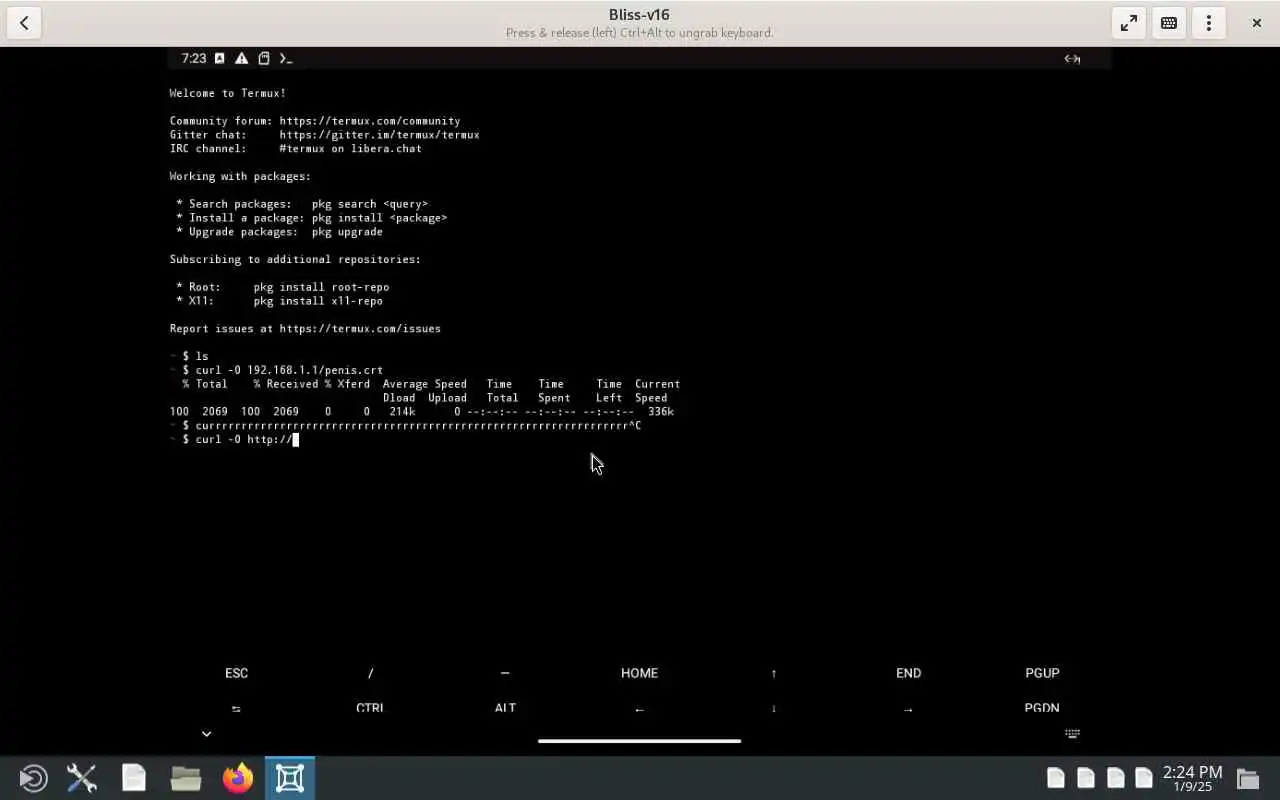1280x800 pixels.
Task: Toggle the ALT modifier key
Action: tap(505, 708)
